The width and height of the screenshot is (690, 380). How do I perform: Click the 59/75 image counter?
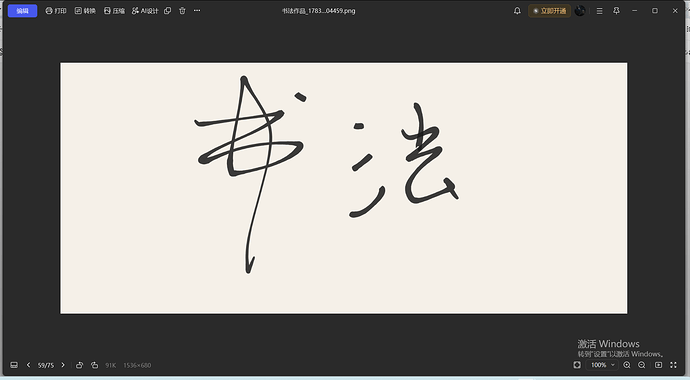click(46, 365)
